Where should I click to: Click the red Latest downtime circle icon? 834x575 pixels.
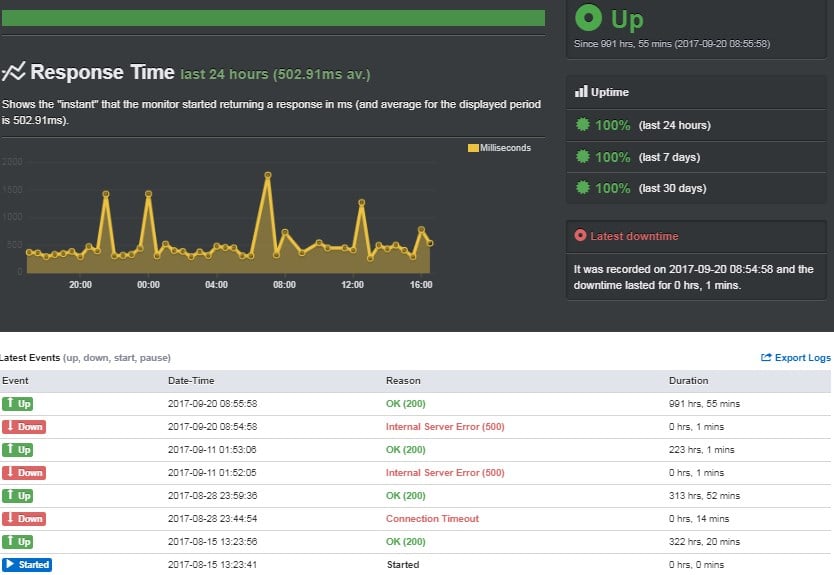[x=580, y=235]
